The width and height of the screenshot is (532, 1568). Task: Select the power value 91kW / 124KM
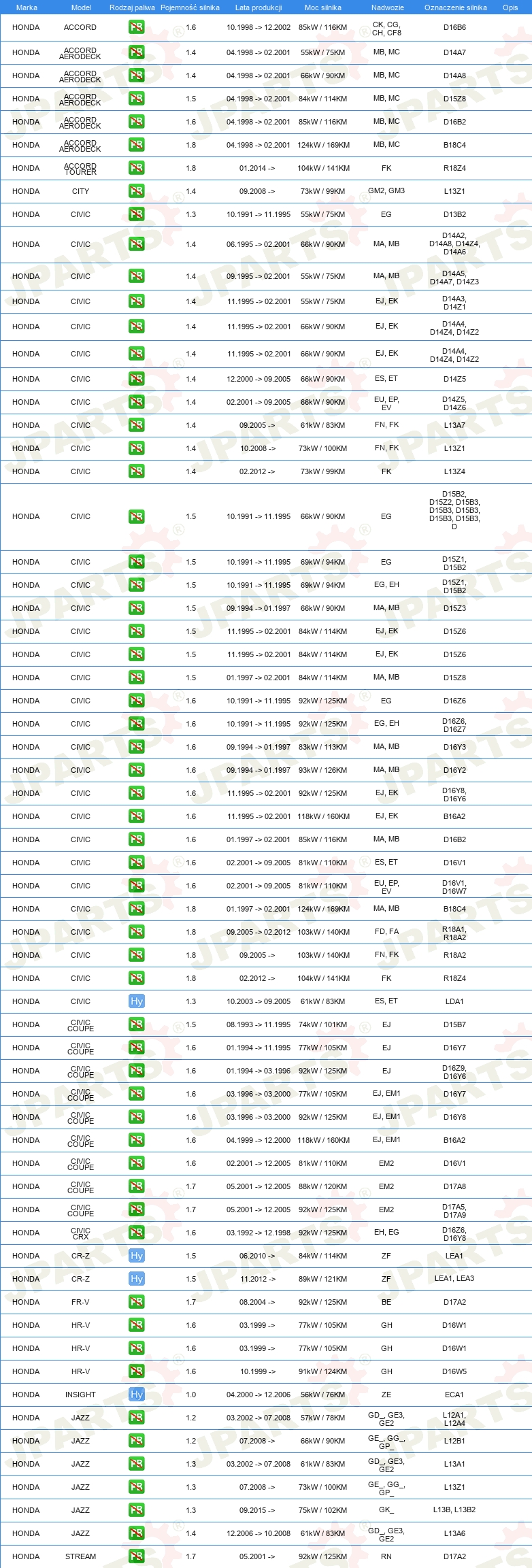coord(322,1371)
